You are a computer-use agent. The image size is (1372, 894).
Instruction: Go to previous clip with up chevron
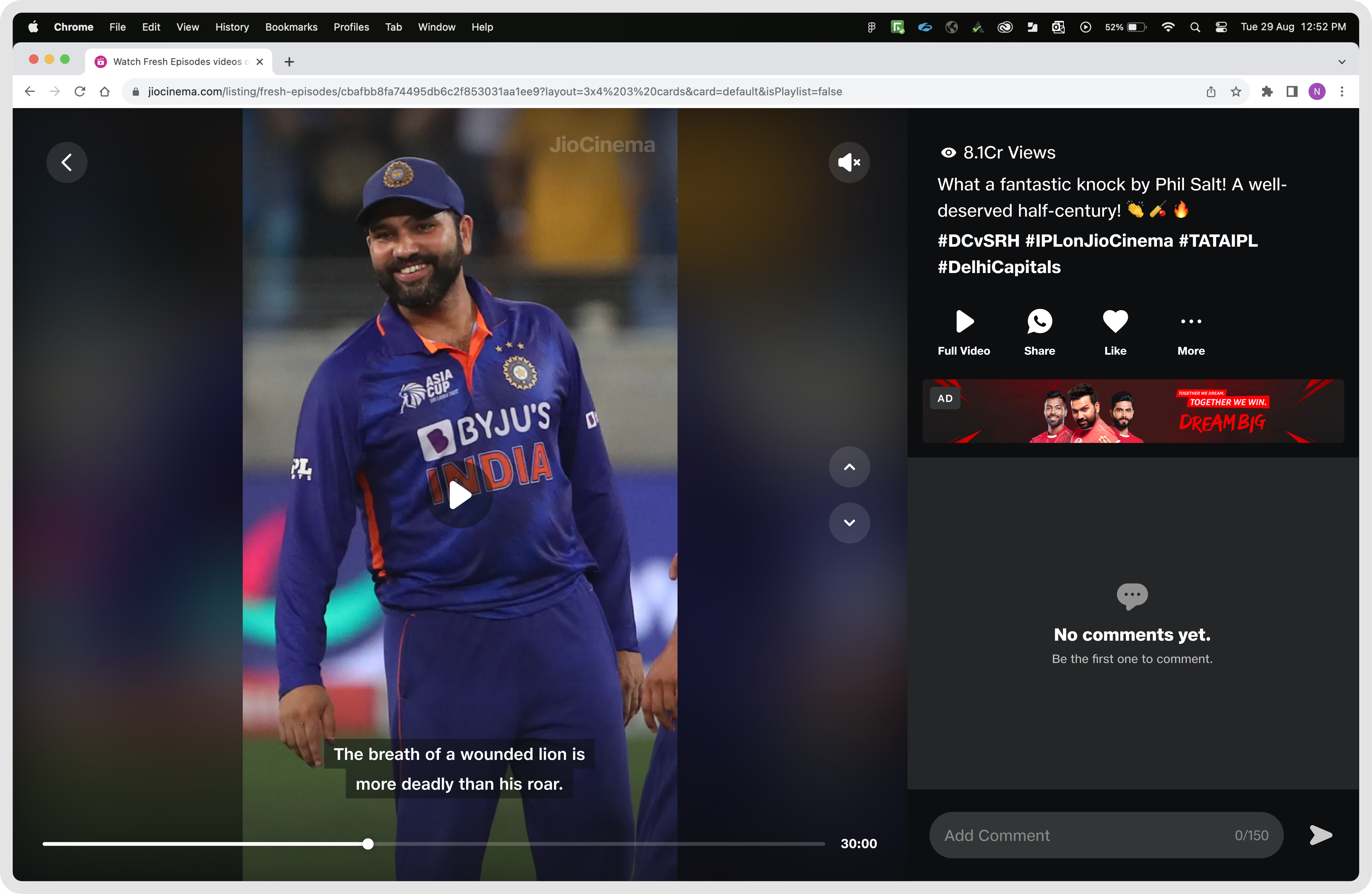(x=849, y=467)
